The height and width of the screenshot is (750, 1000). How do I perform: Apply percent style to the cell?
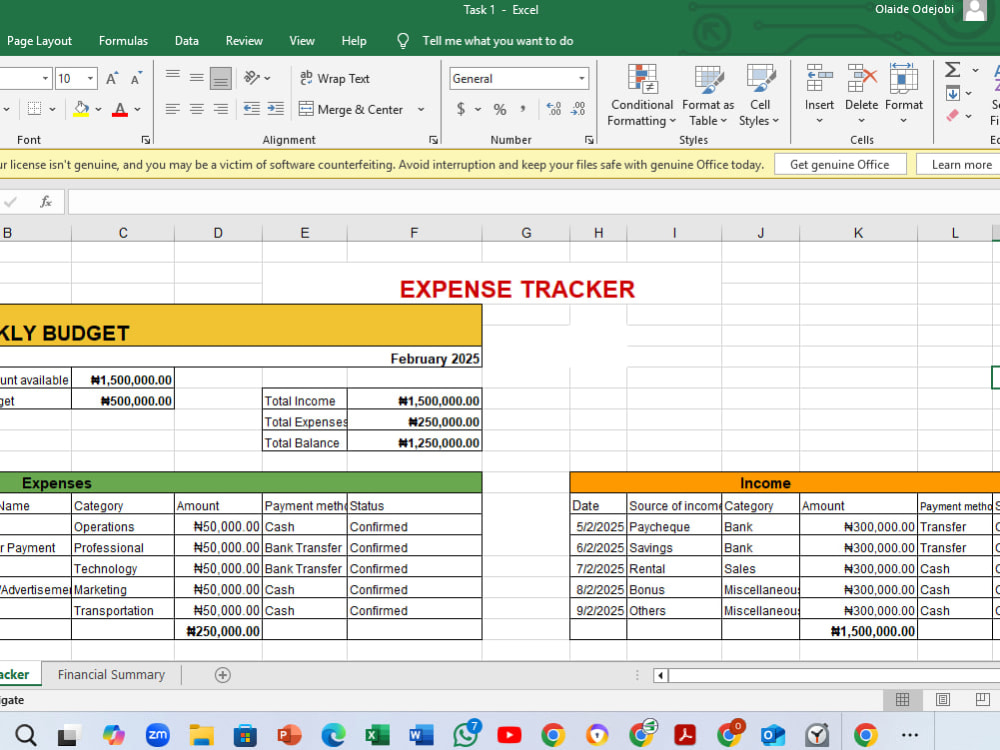point(500,109)
